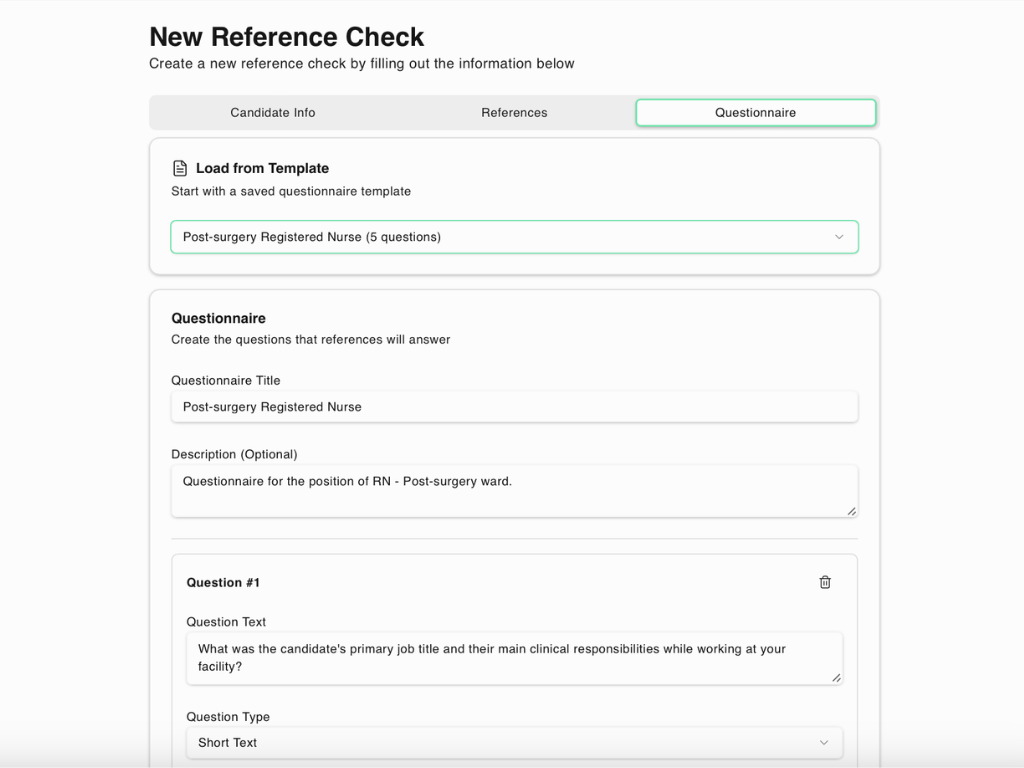
Task: Click the New Reference Check page title
Action: [287, 37]
